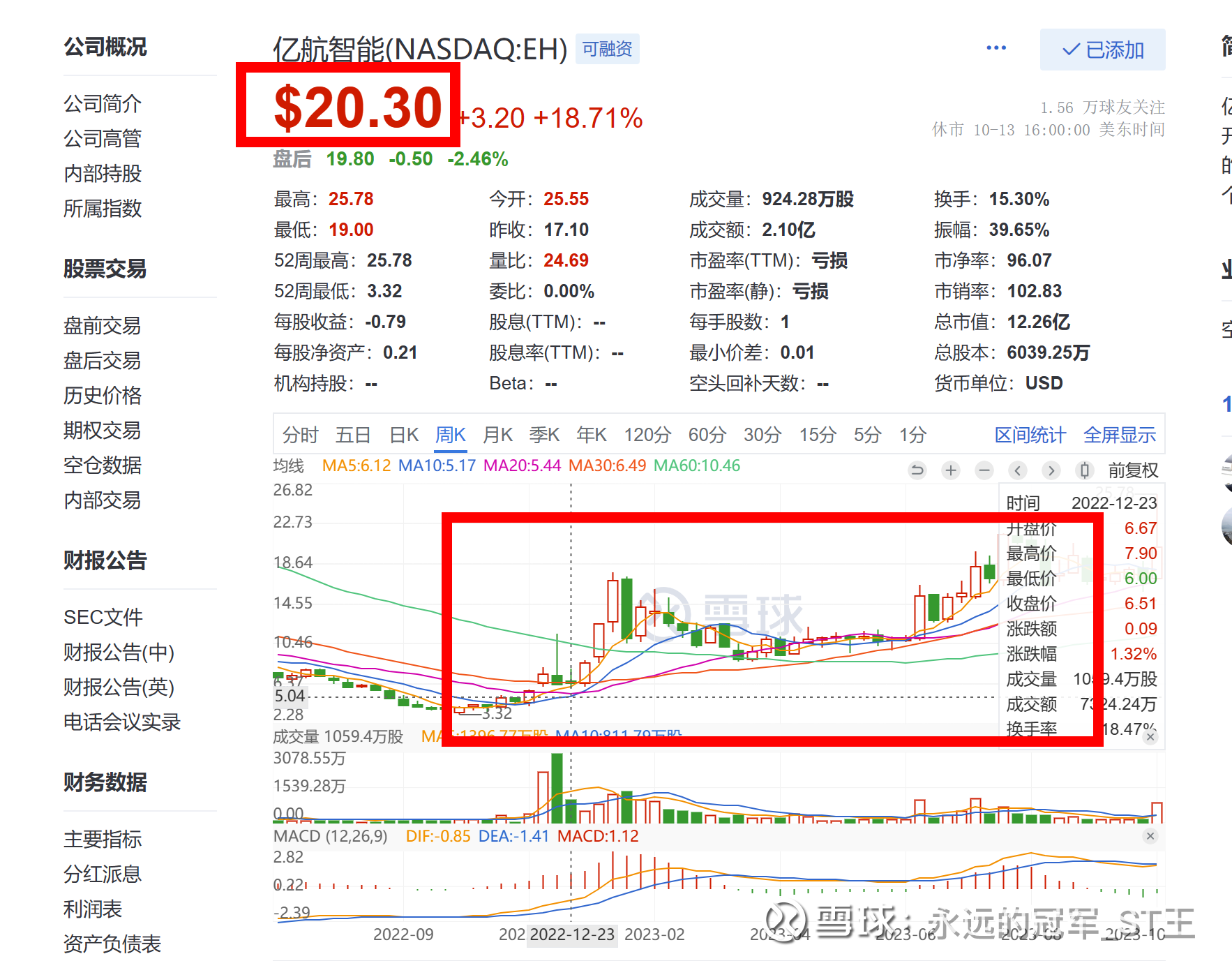
Task: Open the 前复权 adjustment dropdown
Action: click(x=1132, y=470)
